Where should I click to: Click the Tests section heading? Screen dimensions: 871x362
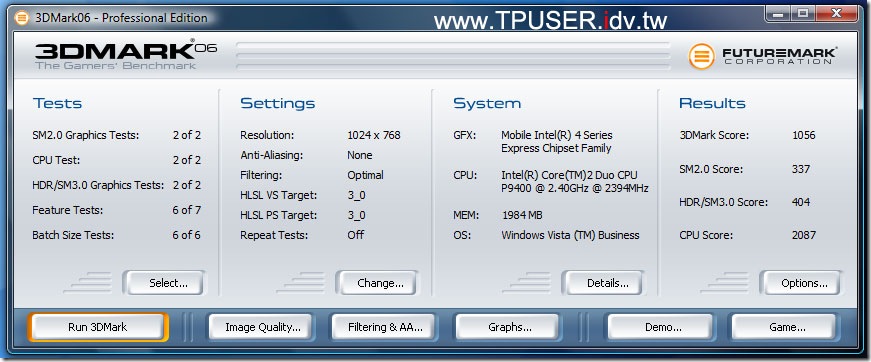[57, 103]
